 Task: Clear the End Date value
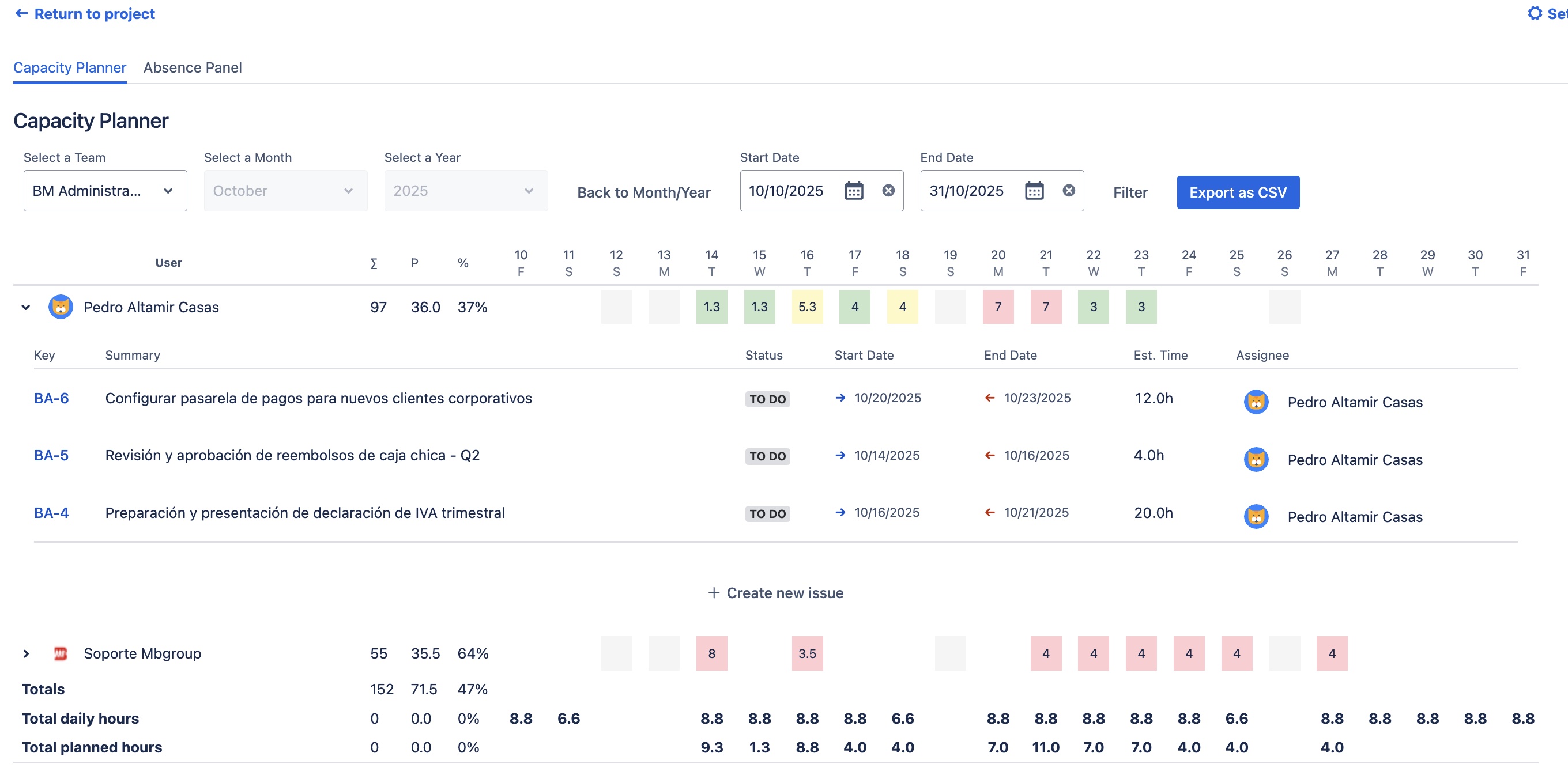click(1068, 191)
